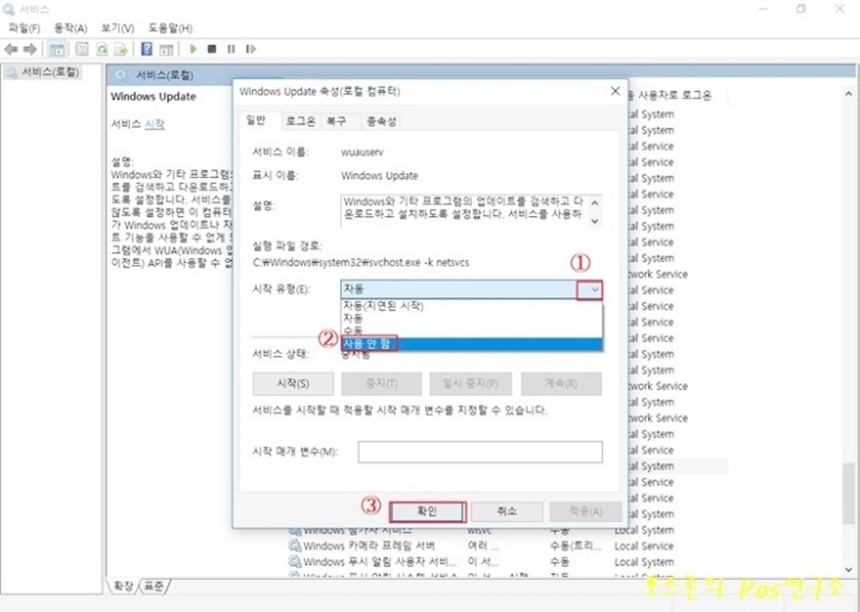Focus the 시작 매개 변수 input field
860x612 pixels.
point(480,452)
